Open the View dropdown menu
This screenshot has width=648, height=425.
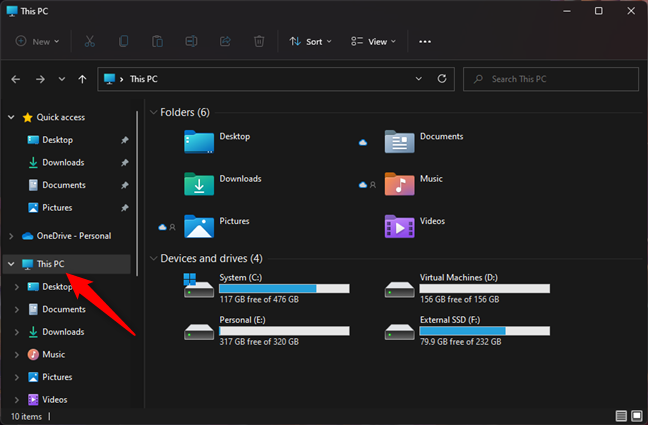click(373, 41)
